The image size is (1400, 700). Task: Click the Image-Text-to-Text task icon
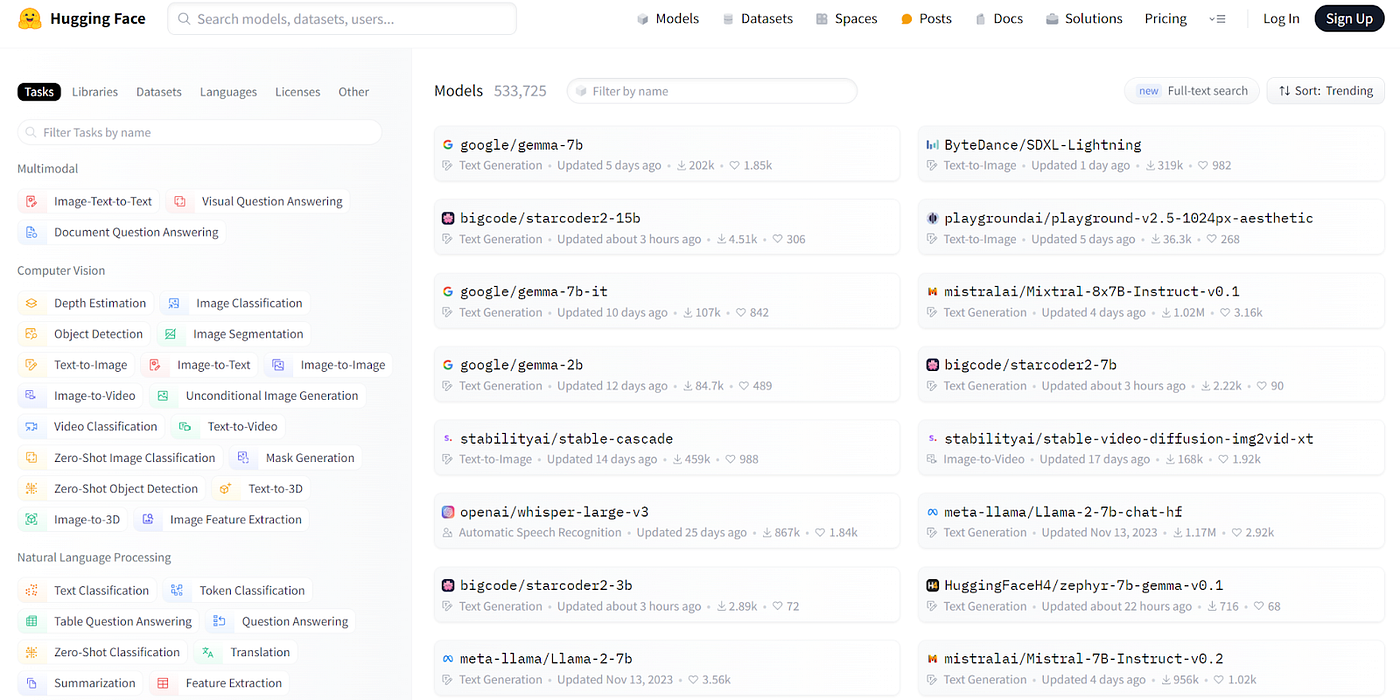coord(32,201)
